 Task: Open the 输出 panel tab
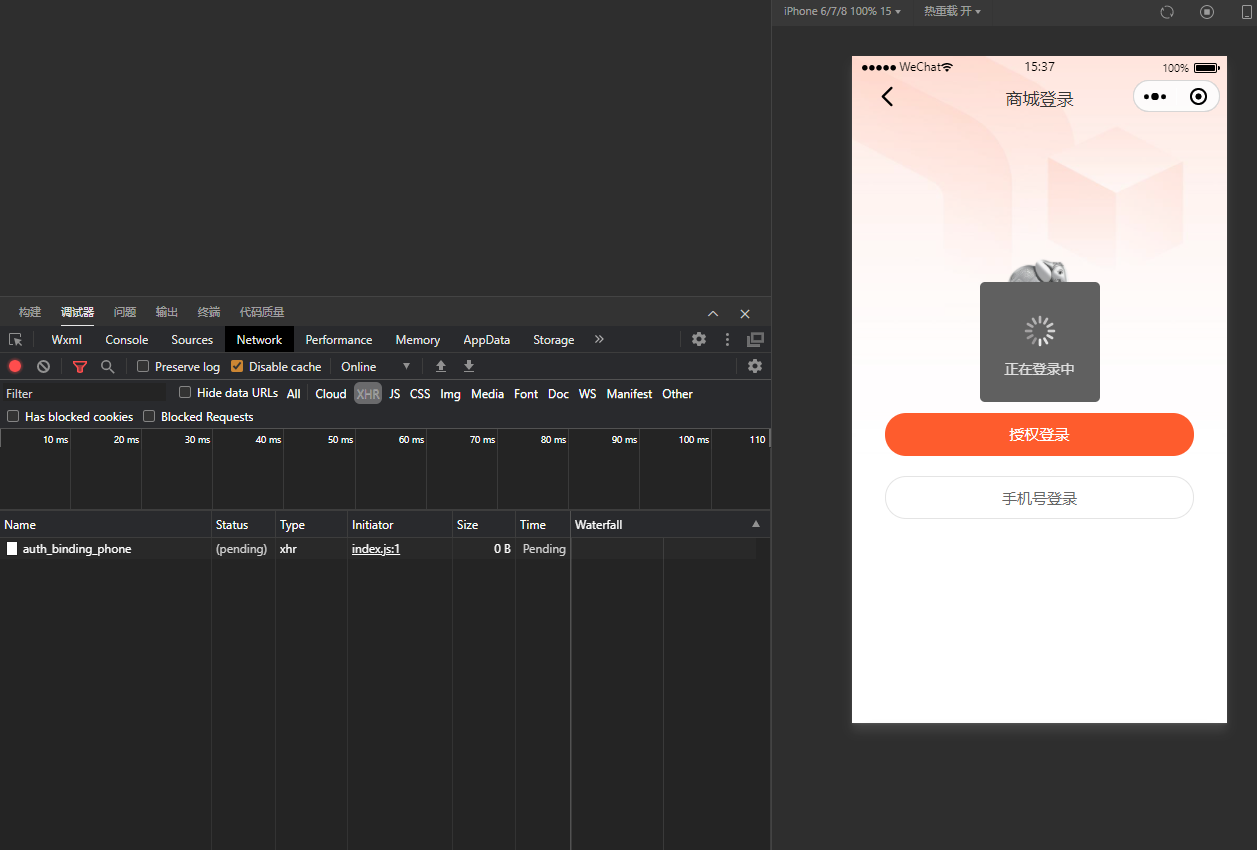tap(167, 312)
